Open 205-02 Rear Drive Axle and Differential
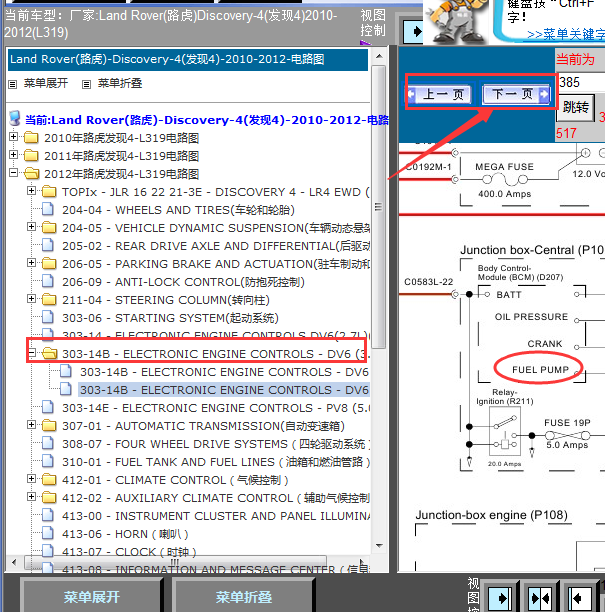 (x=216, y=246)
